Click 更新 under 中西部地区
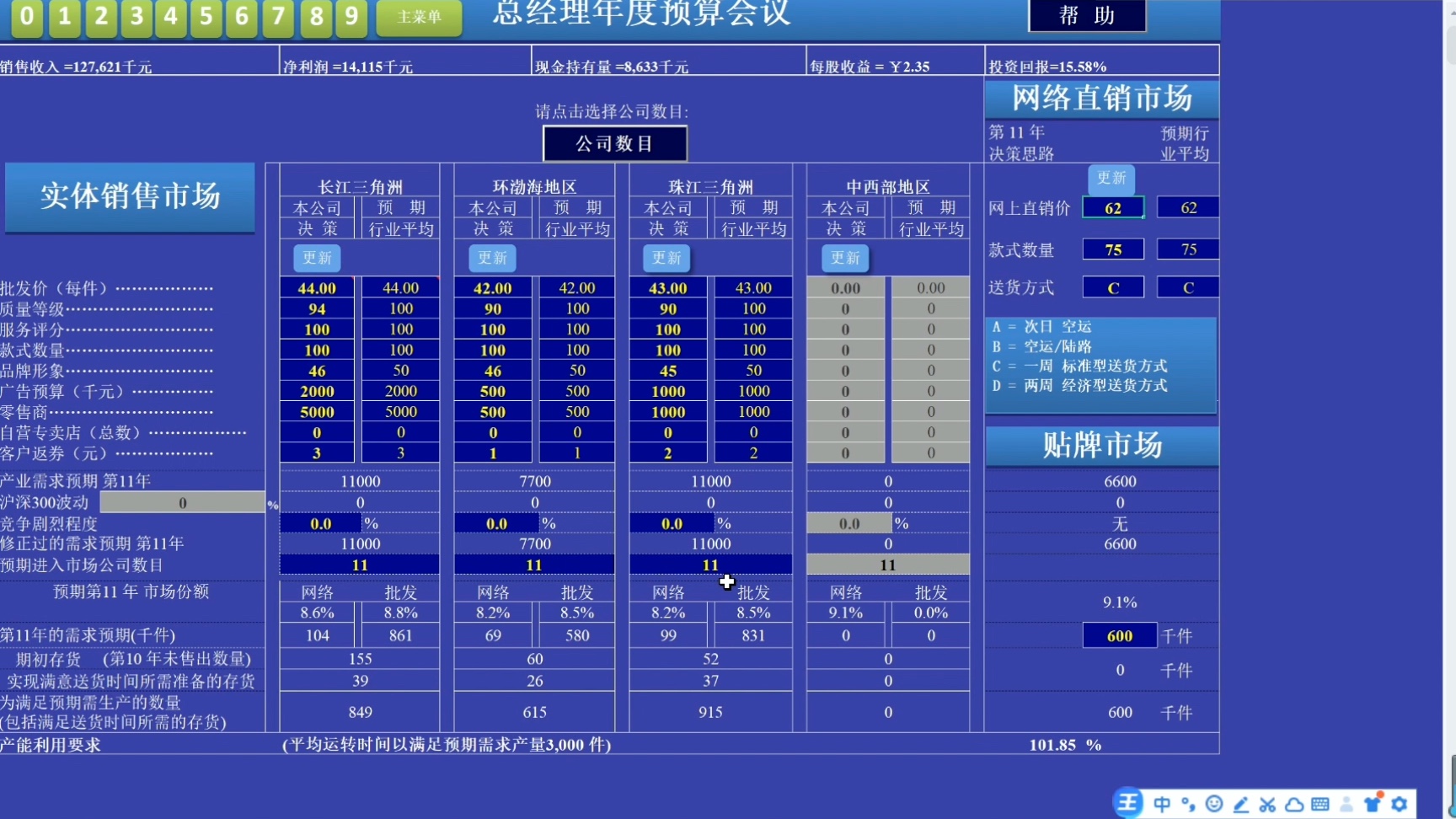 click(845, 258)
